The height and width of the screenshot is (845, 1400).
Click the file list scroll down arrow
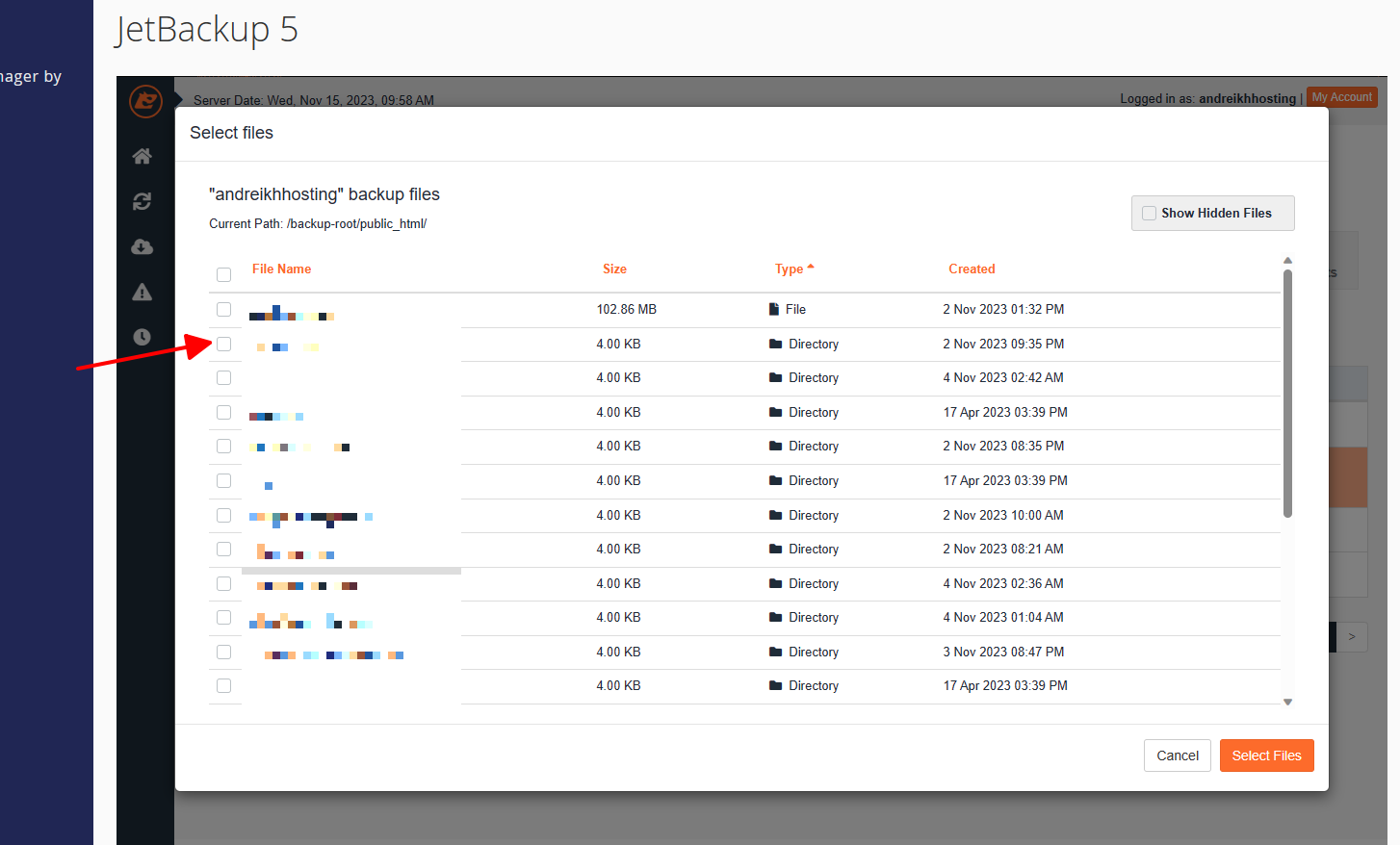tap(1287, 703)
